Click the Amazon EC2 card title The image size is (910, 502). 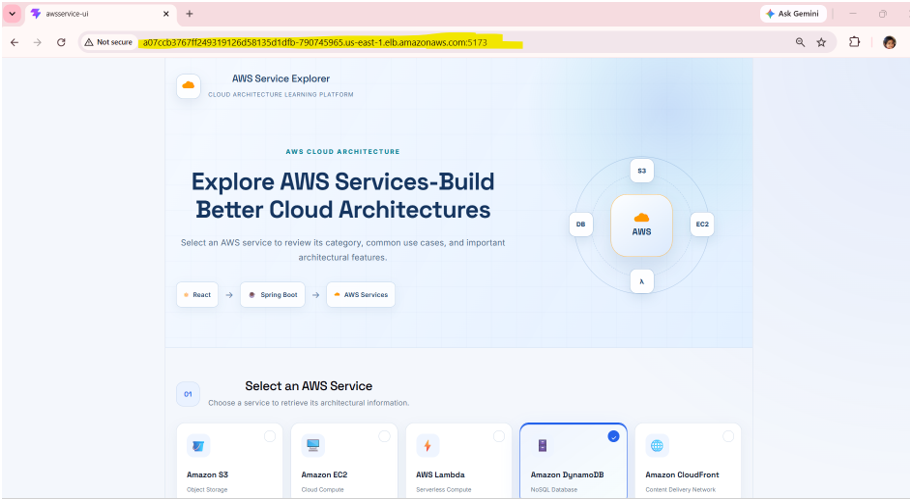(324, 475)
